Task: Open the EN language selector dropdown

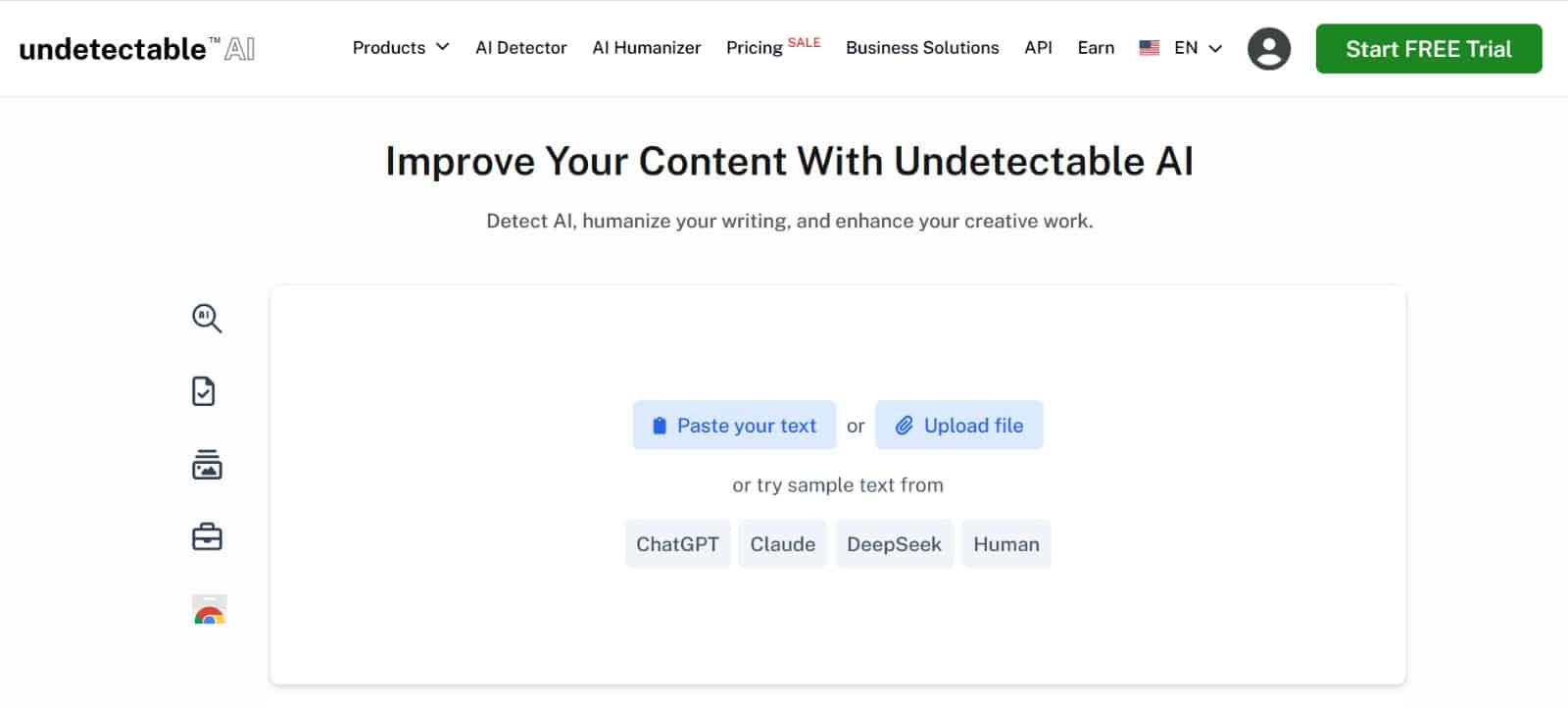Action: click(1198, 47)
